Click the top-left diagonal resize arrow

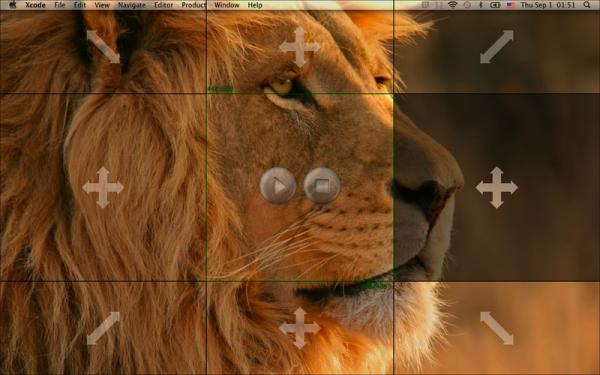[103, 47]
